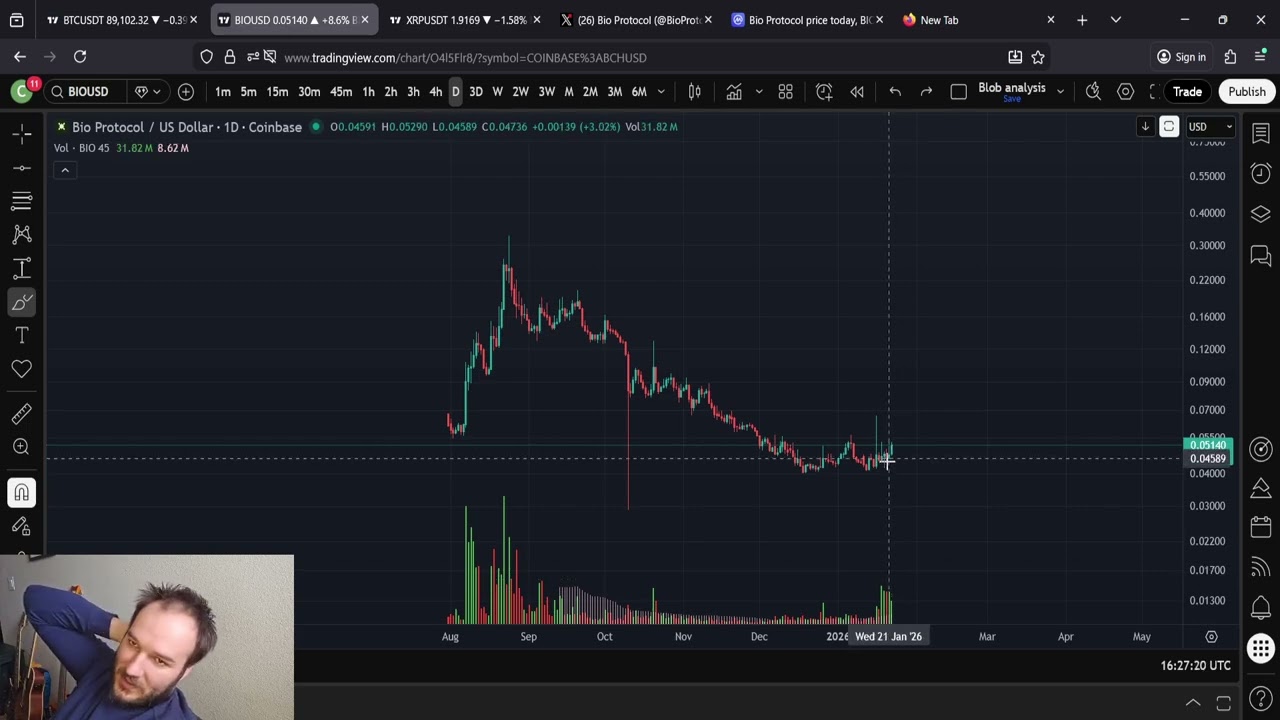Open the chats panel
Screen dimensions: 1280x720
tap(1260, 256)
